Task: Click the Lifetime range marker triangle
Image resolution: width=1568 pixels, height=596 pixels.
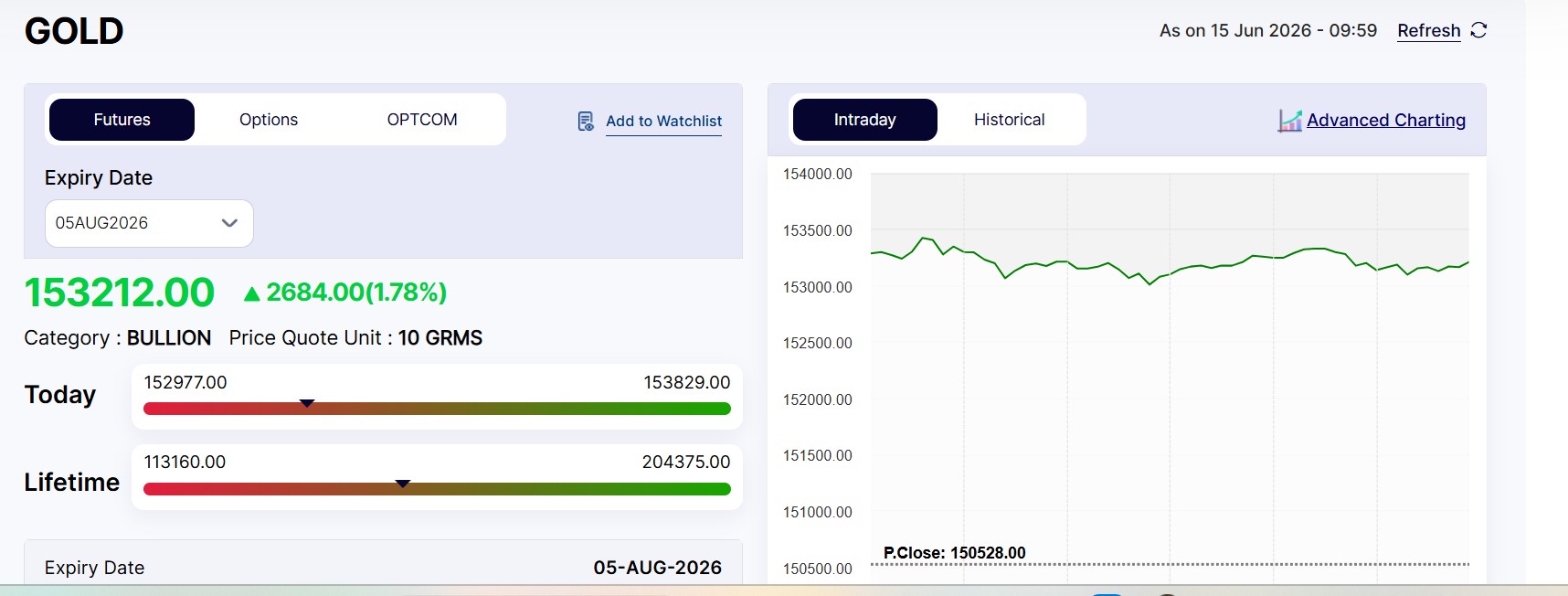Action: point(403,484)
